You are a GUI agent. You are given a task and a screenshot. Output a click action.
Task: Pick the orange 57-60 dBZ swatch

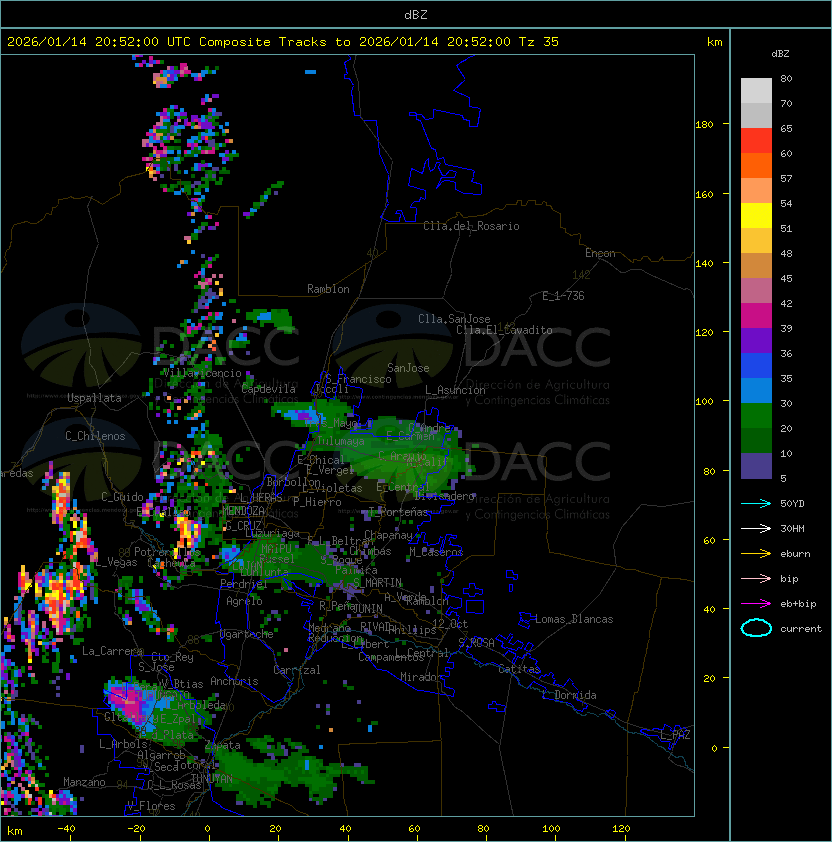point(756,165)
